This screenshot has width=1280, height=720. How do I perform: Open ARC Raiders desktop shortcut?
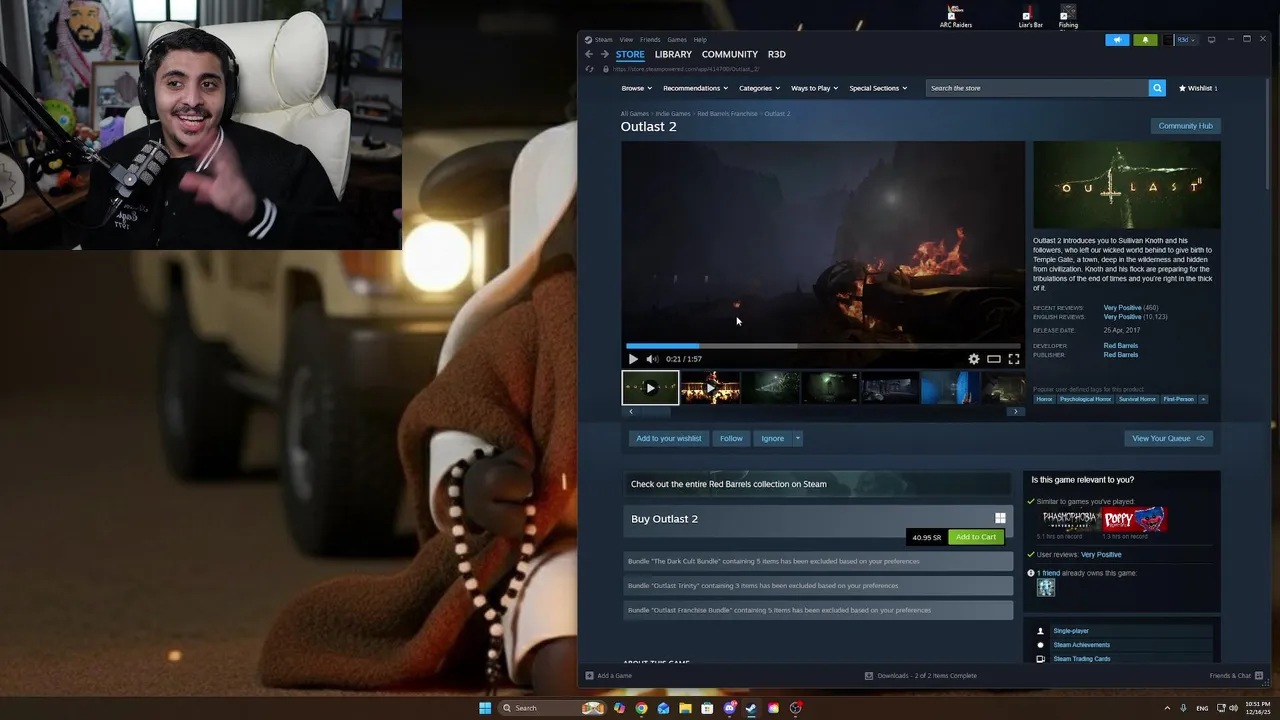pos(955,16)
